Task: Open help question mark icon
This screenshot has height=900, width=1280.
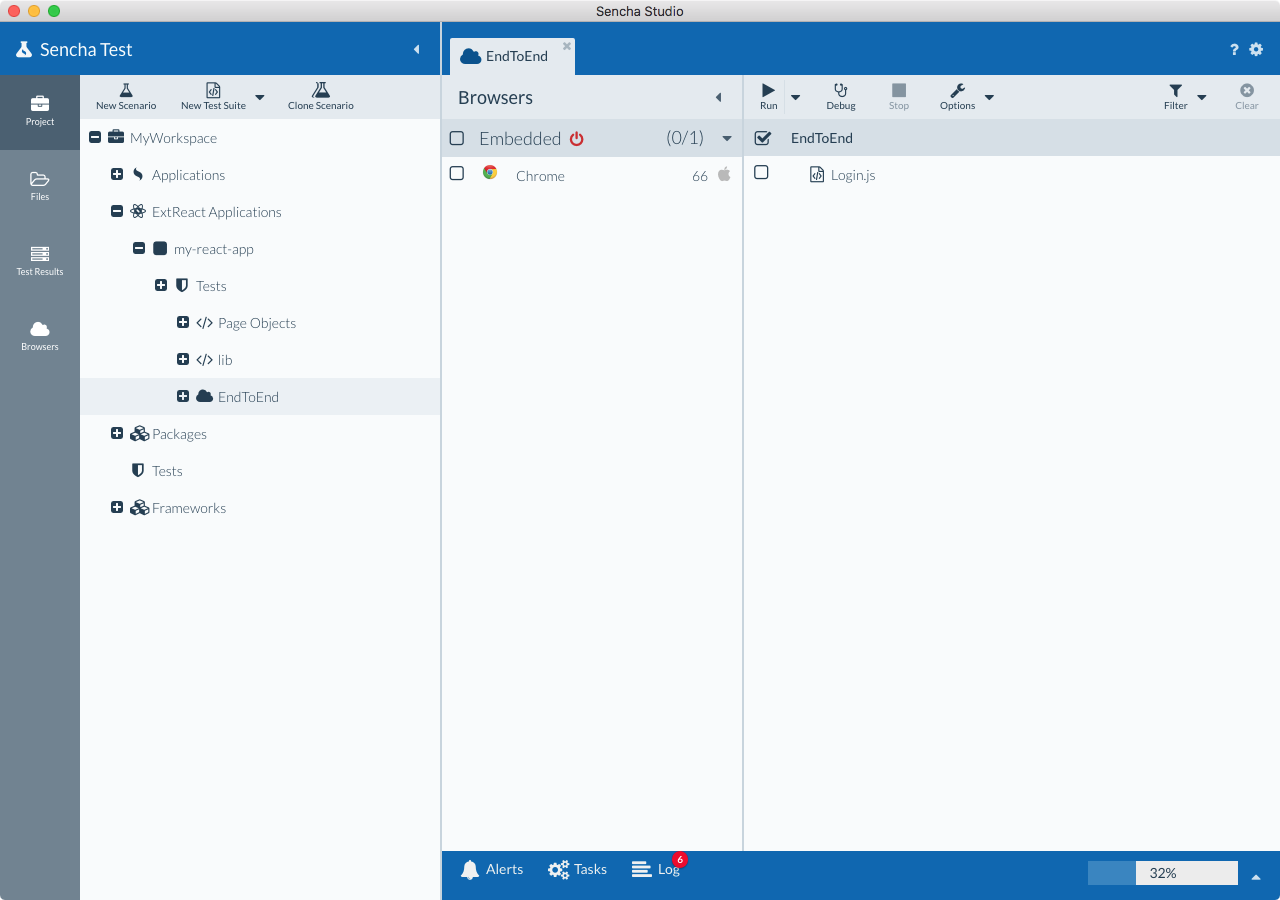Action: click(x=1234, y=50)
